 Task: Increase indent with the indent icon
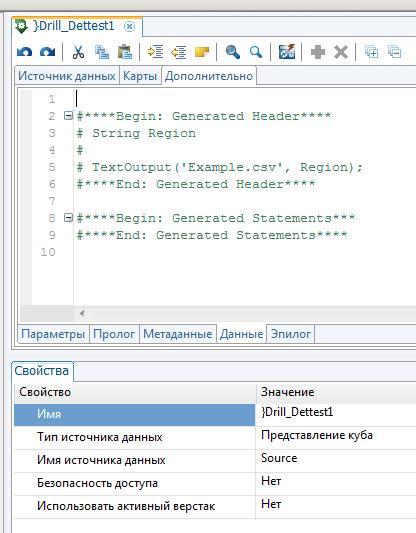[x=155, y=52]
